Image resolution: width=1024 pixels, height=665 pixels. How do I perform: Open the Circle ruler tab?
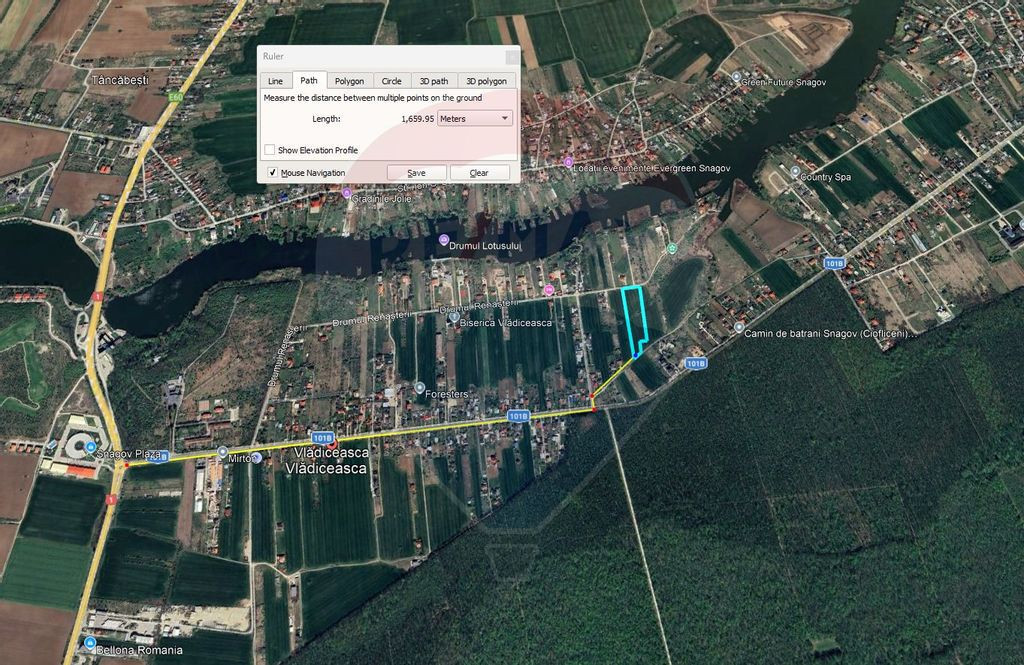coord(392,81)
